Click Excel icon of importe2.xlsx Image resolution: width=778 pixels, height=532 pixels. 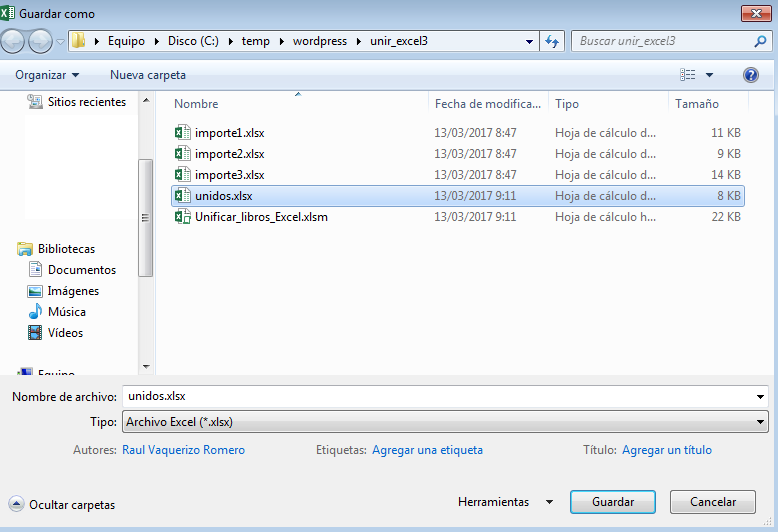(183, 153)
